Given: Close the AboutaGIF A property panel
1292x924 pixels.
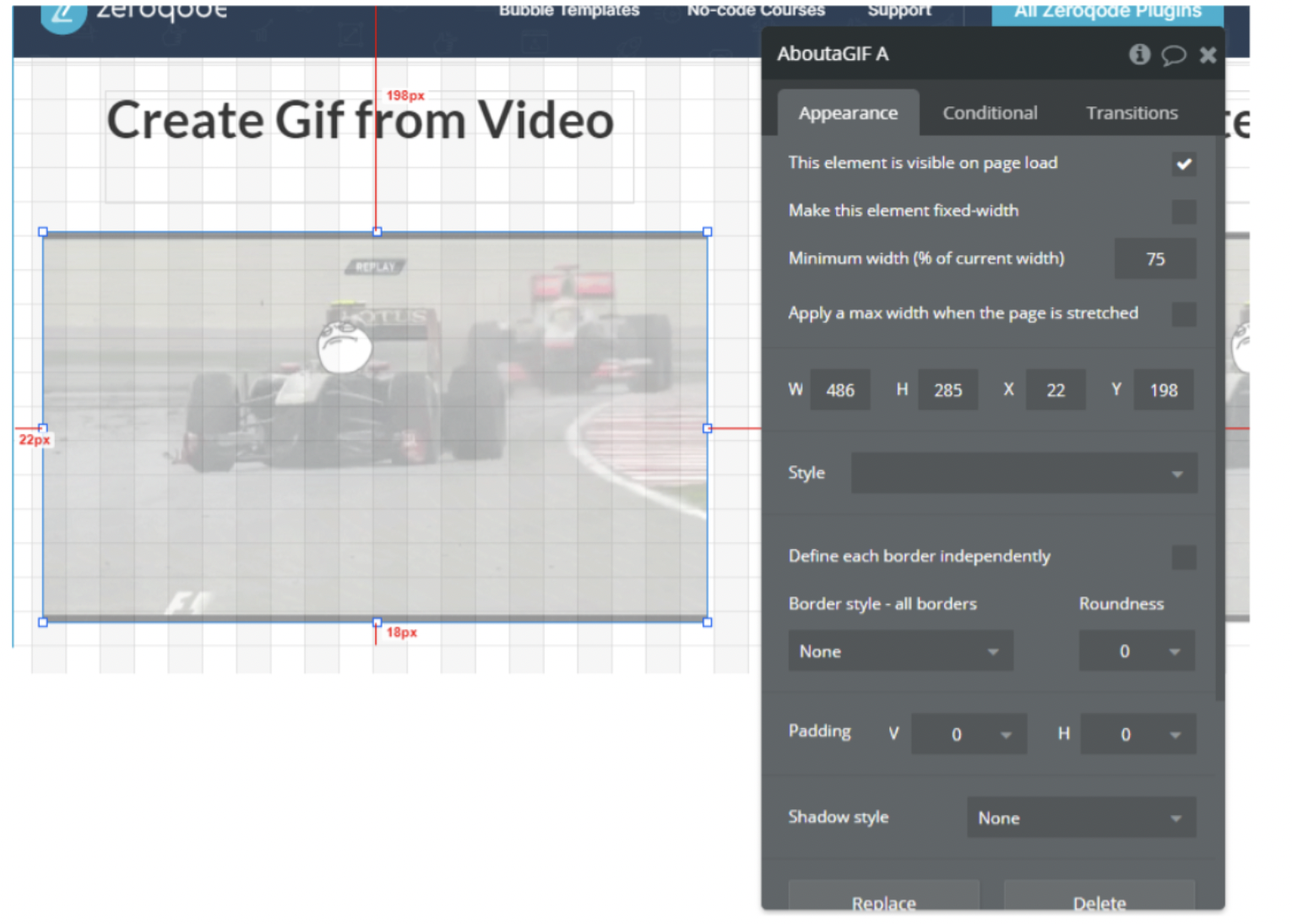Looking at the screenshot, I should pos(1208,55).
